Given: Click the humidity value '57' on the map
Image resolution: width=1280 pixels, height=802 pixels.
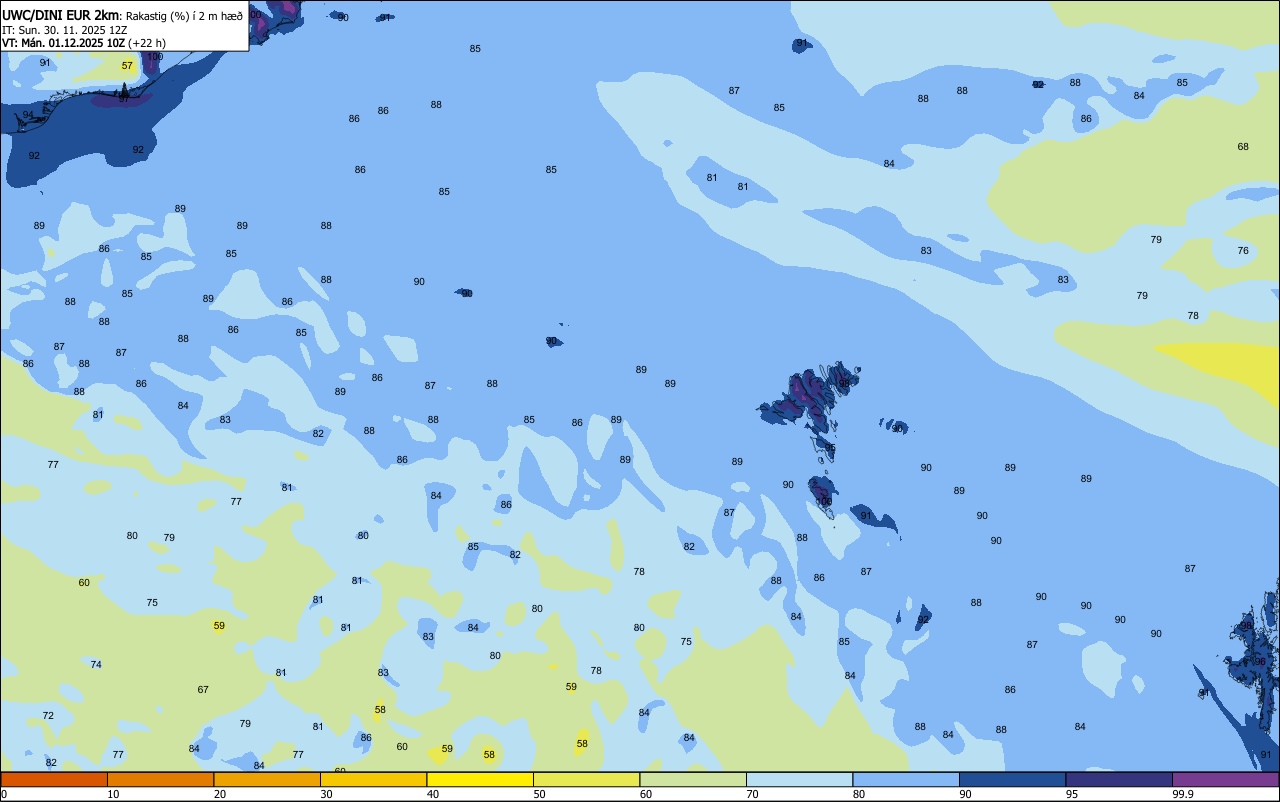Looking at the screenshot, I should click(x=127, y=66).
